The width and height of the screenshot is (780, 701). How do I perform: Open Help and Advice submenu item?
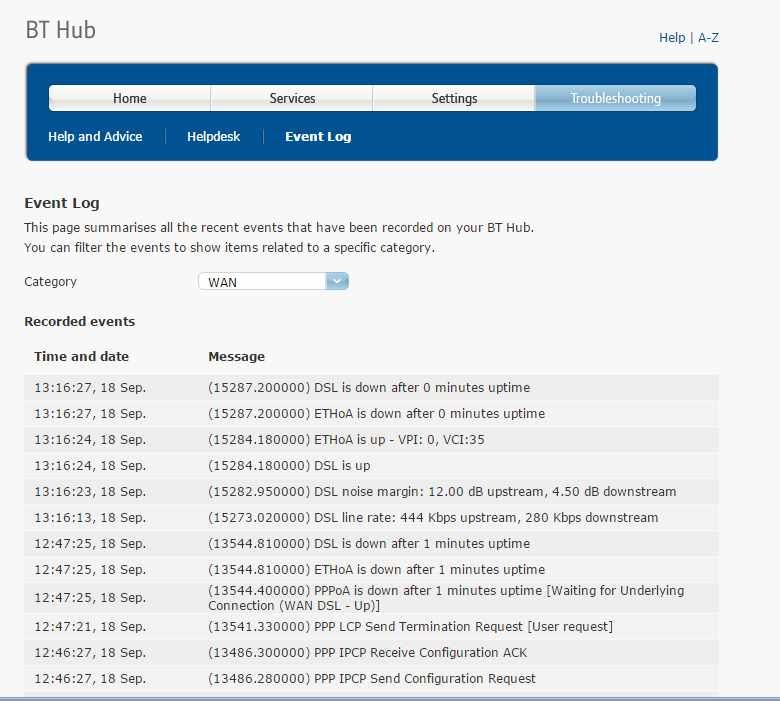[95, 136]
